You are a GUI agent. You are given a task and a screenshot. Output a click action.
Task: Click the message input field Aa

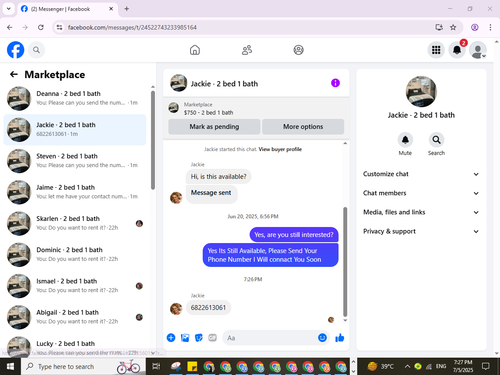tap(270, 338)
